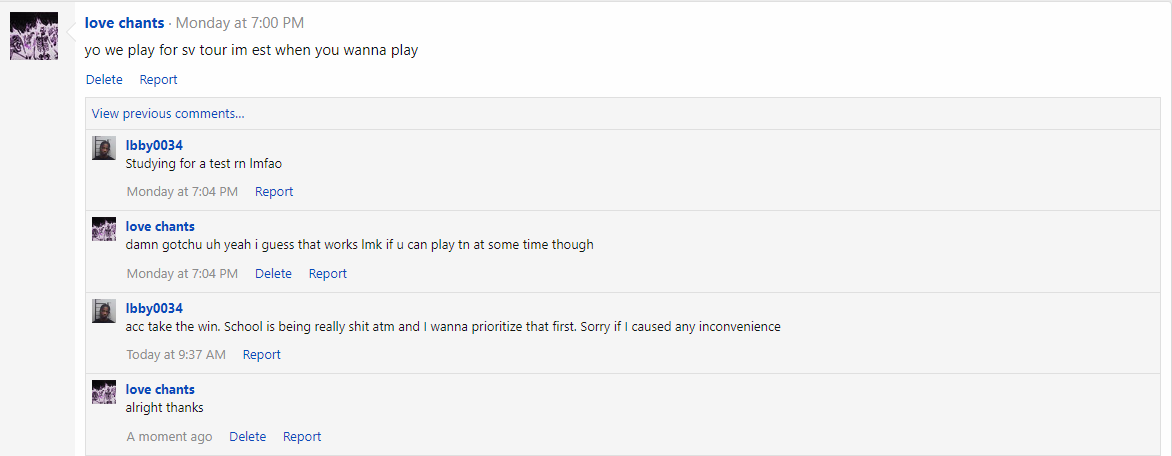Viewport: 1172px width, 456px height.
Task: Report the 'alright thanks' comment
Action: [x=302, y=437]
